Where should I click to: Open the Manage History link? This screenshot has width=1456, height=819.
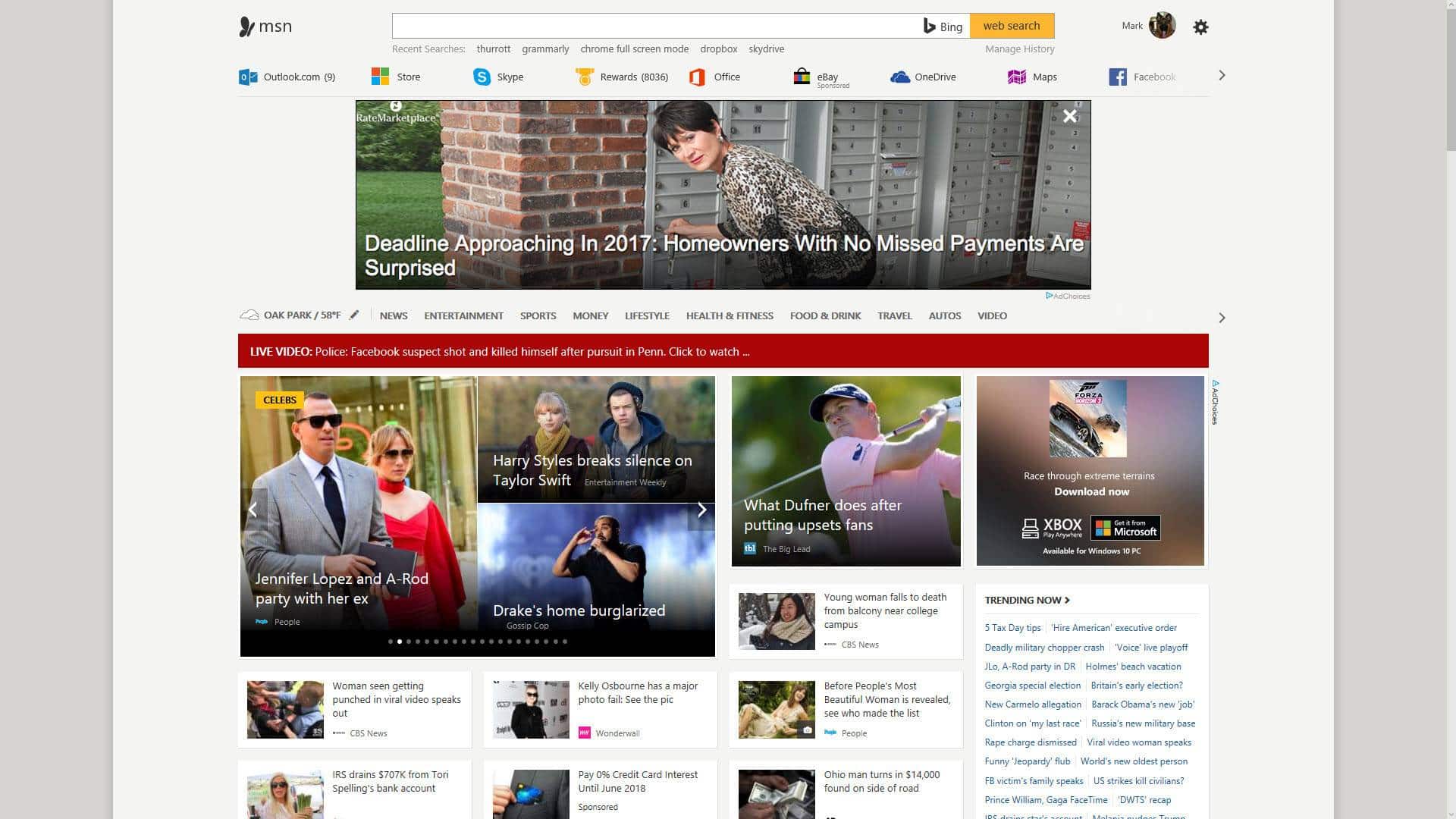tap(1019, 49)
